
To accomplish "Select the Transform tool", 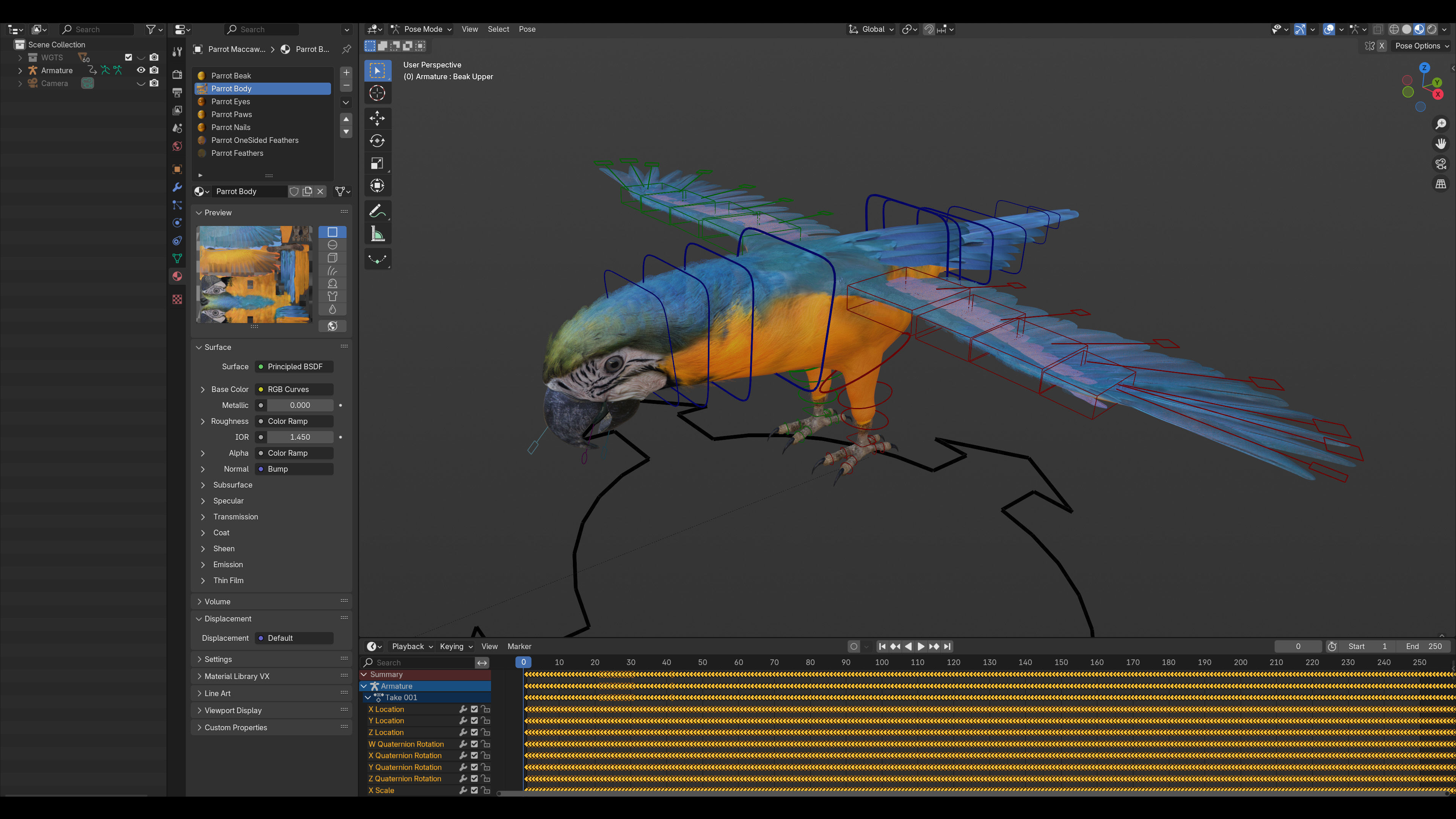I will click(x=377, y=185).
